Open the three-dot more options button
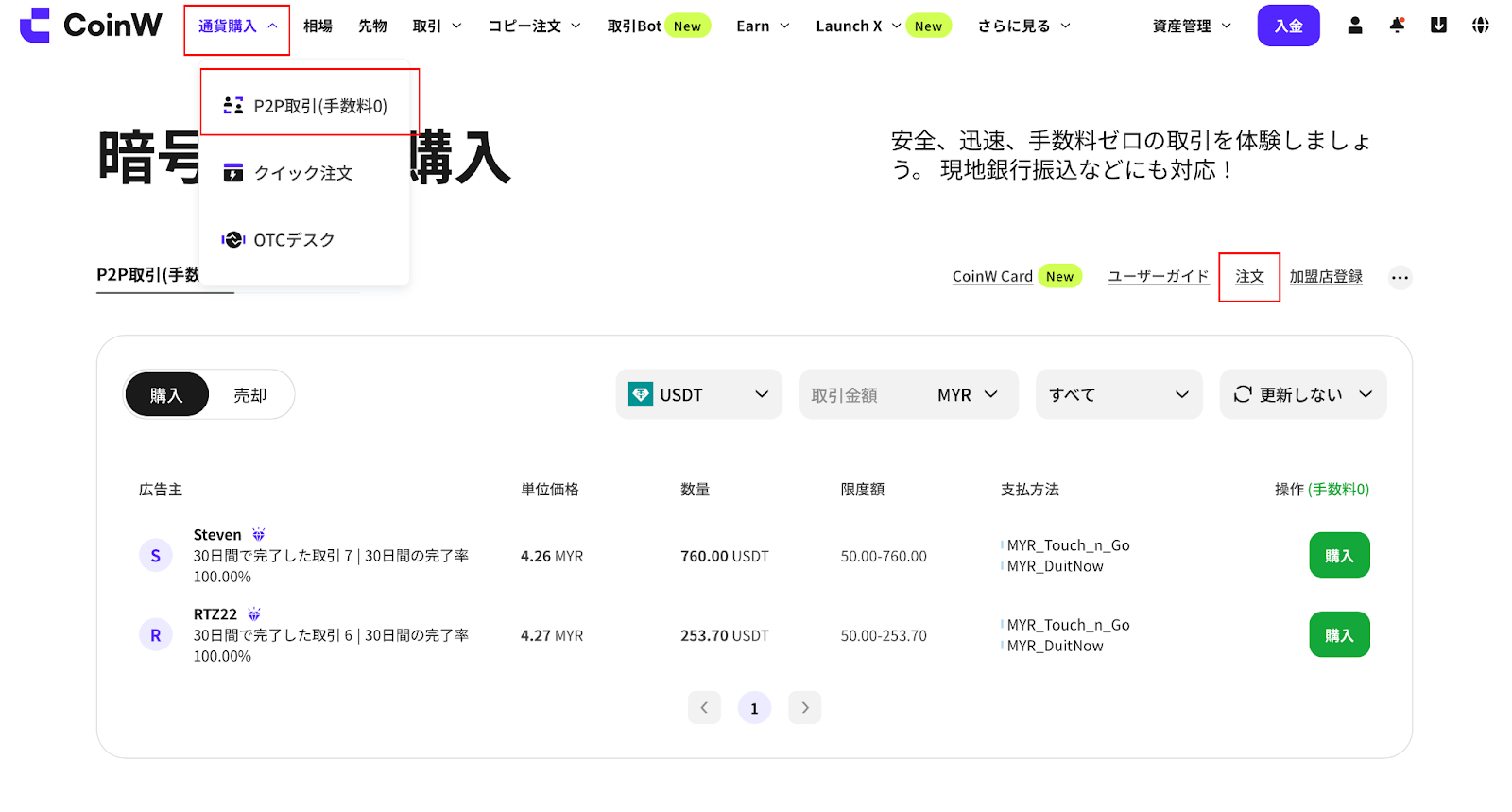The height and width of the screenshot is (812, 1512). tap(1400, 277)
